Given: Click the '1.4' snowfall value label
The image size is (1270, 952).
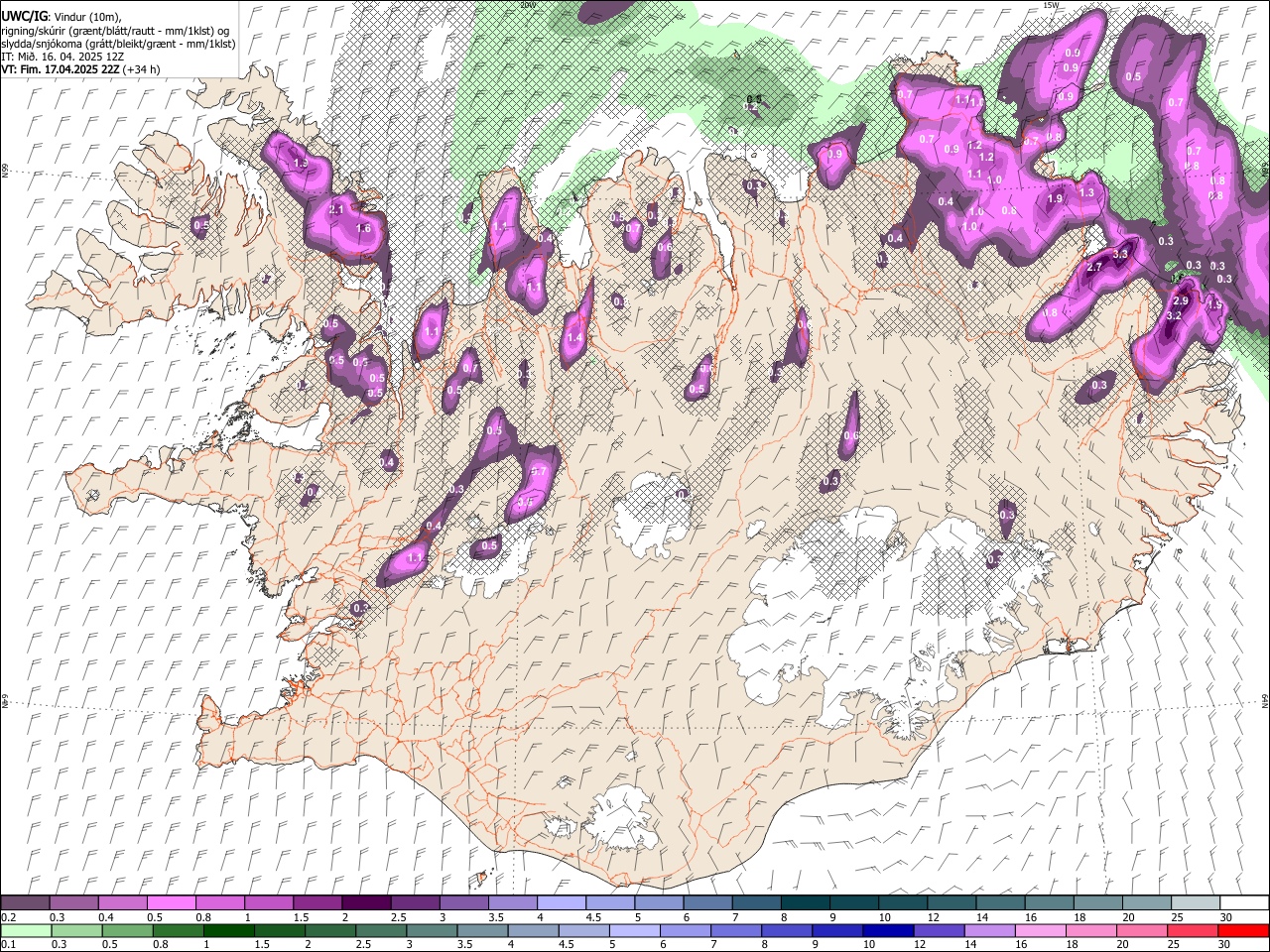Looking at the screenshot, I should (574, 337).
